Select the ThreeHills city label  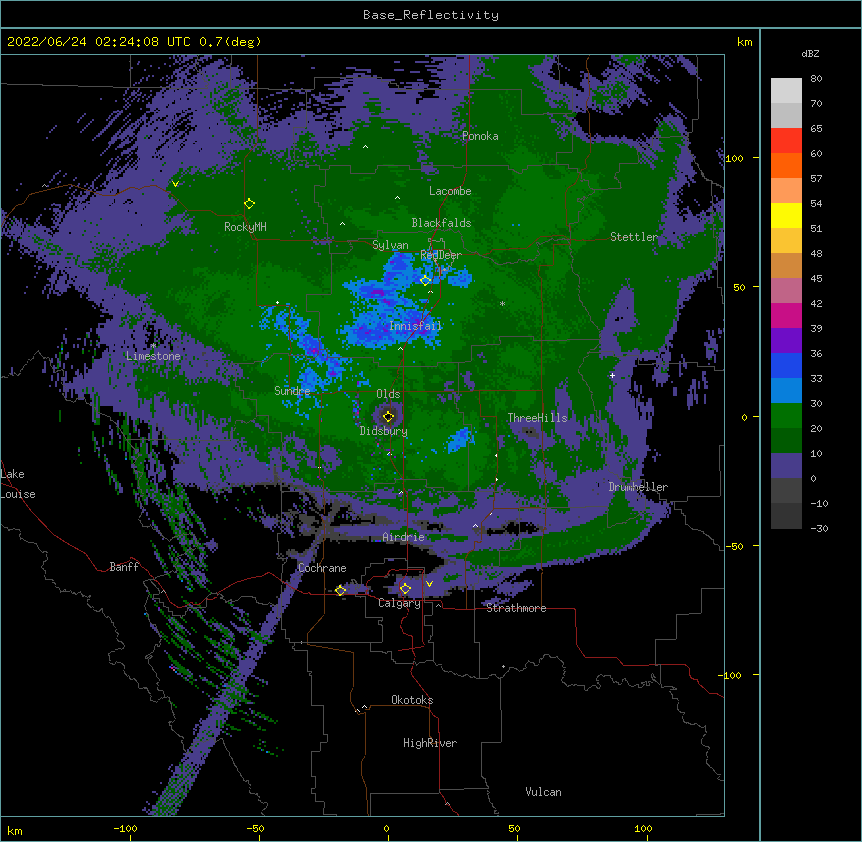coord(537,418)
